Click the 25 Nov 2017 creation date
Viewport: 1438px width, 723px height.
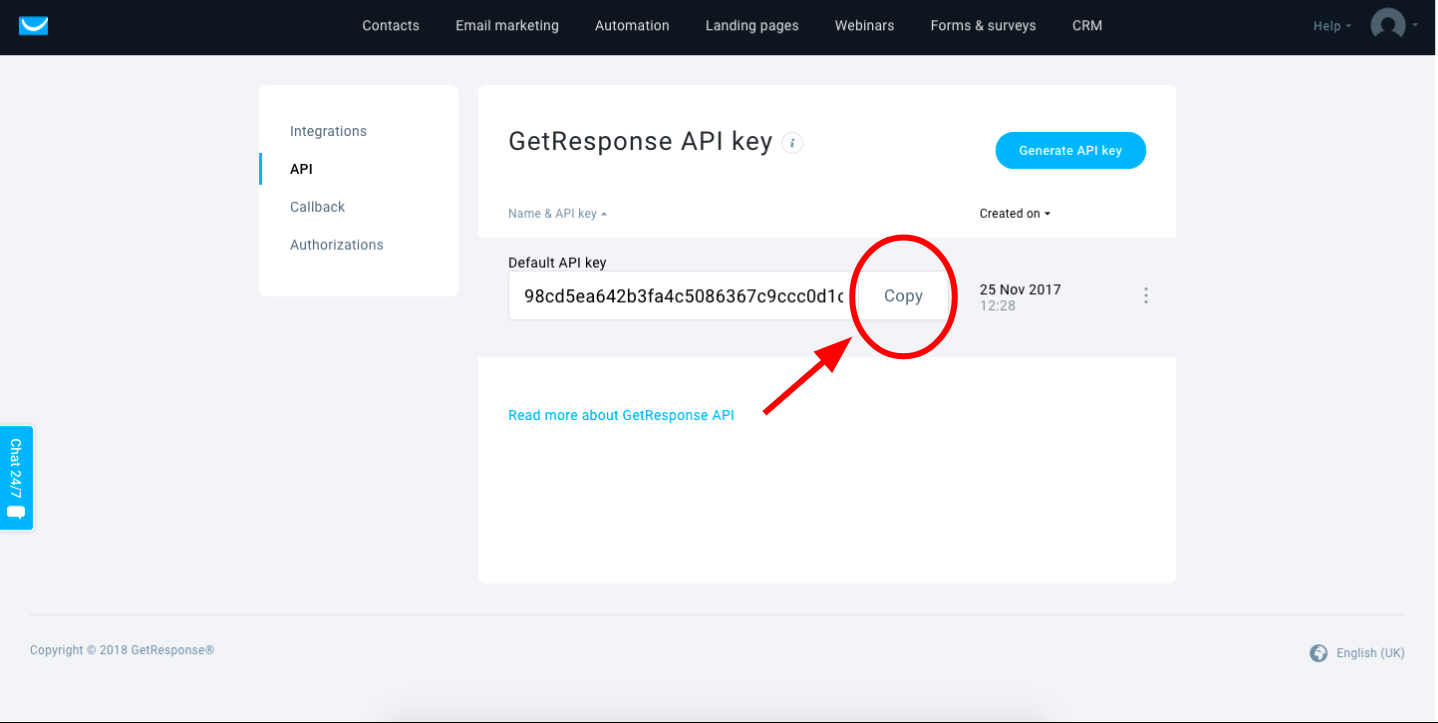click(x=1020, y=290)
